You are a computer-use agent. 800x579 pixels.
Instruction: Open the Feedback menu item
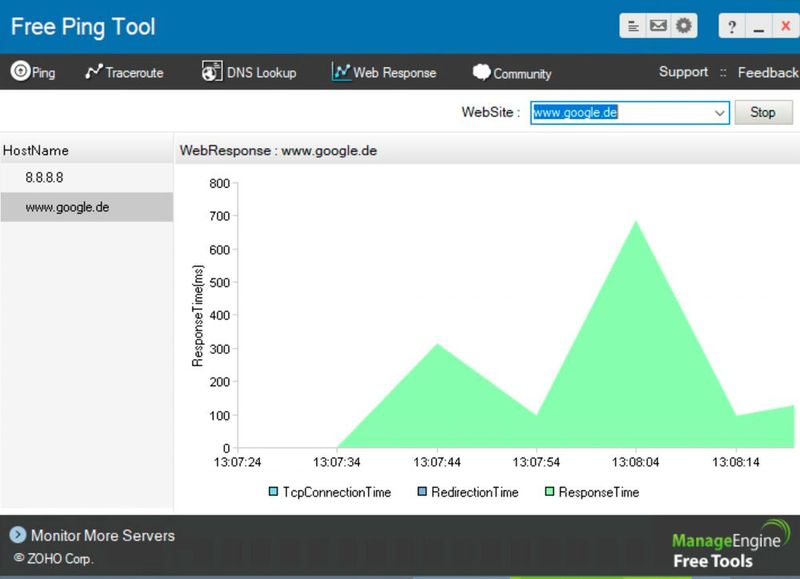pyautogui.click(x=768, y=72)
